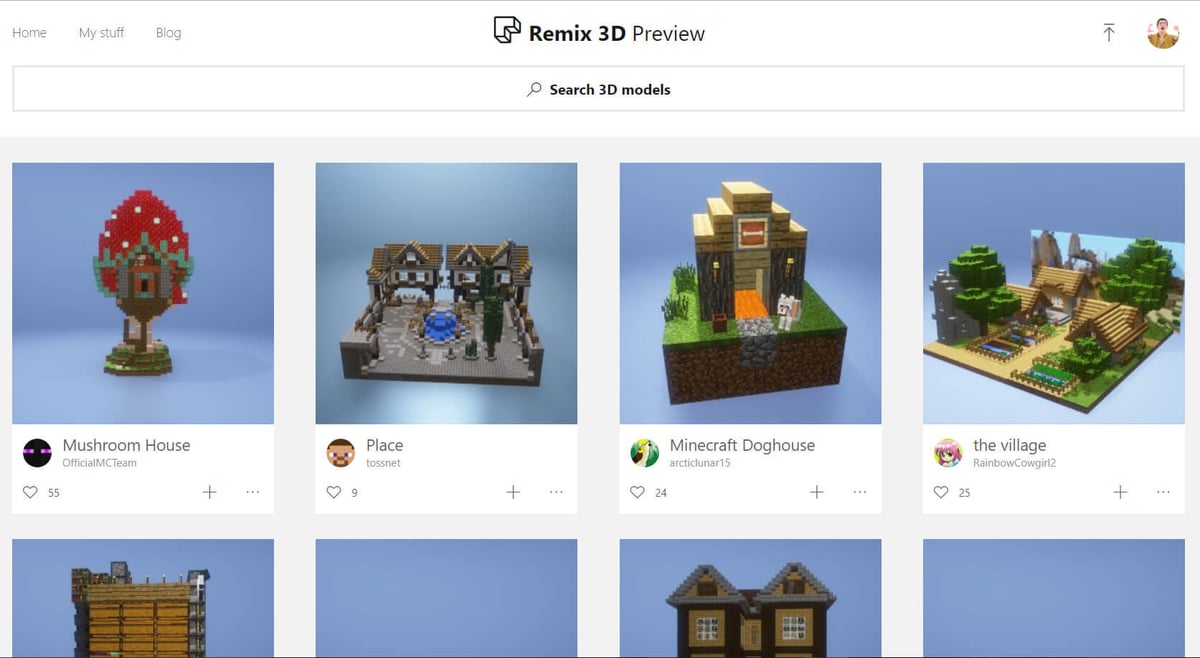Open the Place model thumbnail
Screen dimensions: 1200x658
[446, 293]
